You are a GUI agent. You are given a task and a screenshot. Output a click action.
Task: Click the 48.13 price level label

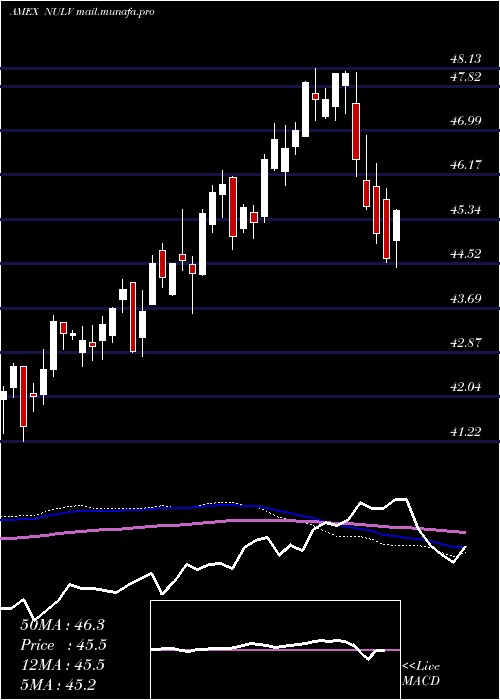466,59
